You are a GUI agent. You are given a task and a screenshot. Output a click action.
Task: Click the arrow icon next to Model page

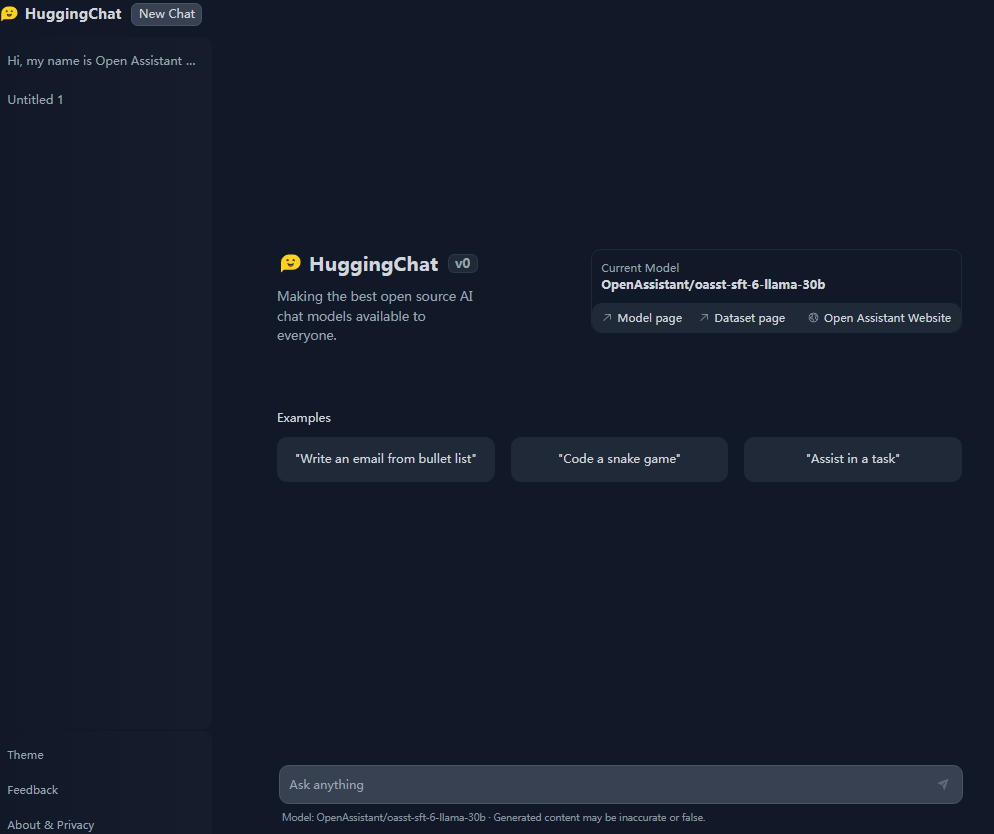click(607, 318)
